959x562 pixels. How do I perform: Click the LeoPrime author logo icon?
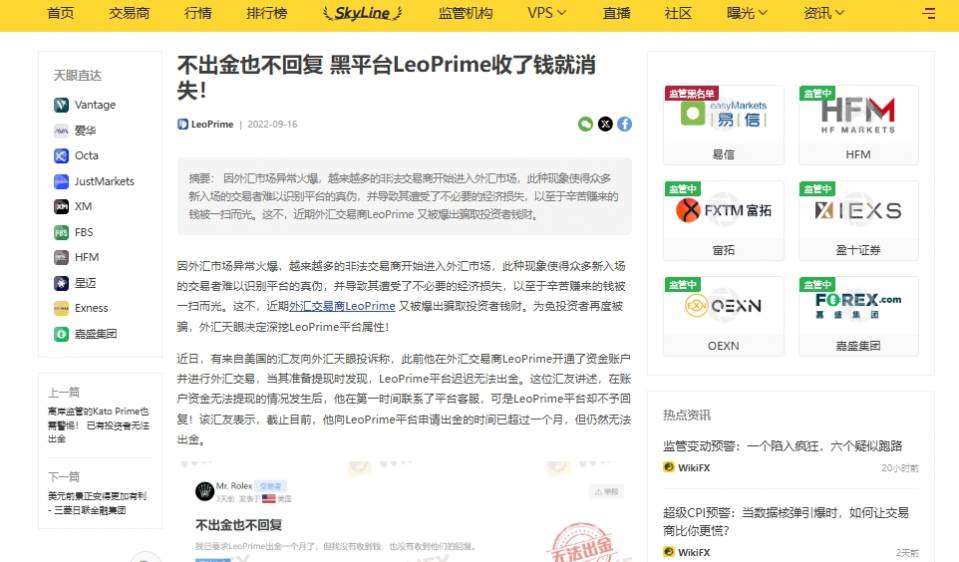click(182, 124)
